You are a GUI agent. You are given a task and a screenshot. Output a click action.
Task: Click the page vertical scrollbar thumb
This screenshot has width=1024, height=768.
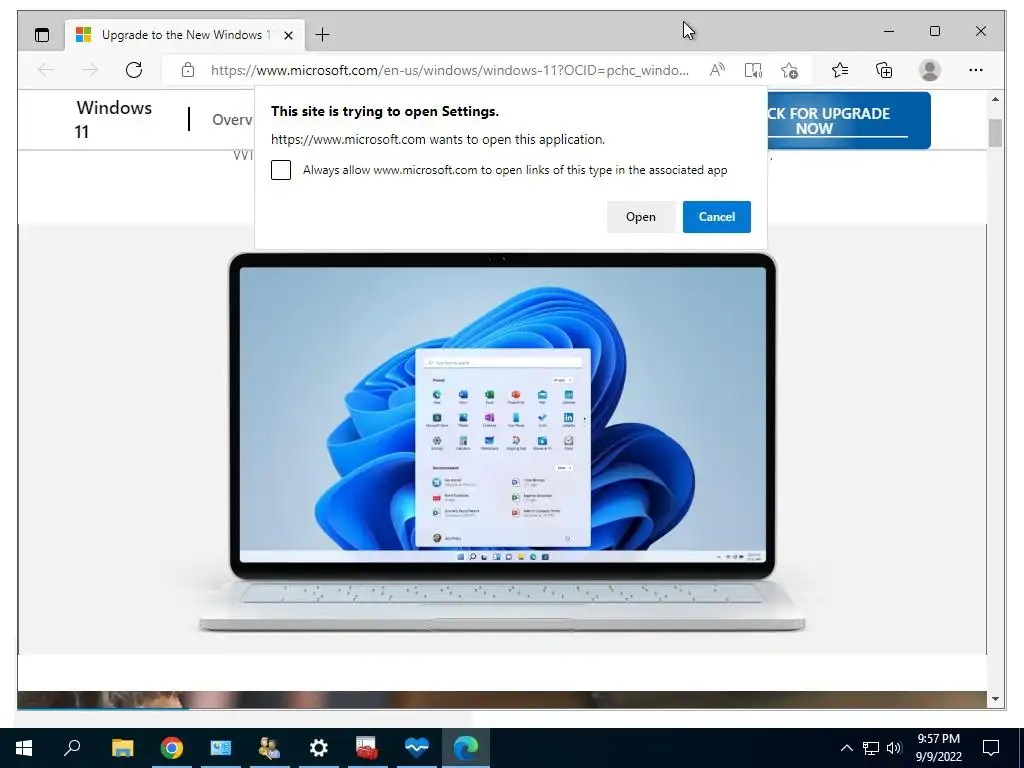[x=995, y=133]
